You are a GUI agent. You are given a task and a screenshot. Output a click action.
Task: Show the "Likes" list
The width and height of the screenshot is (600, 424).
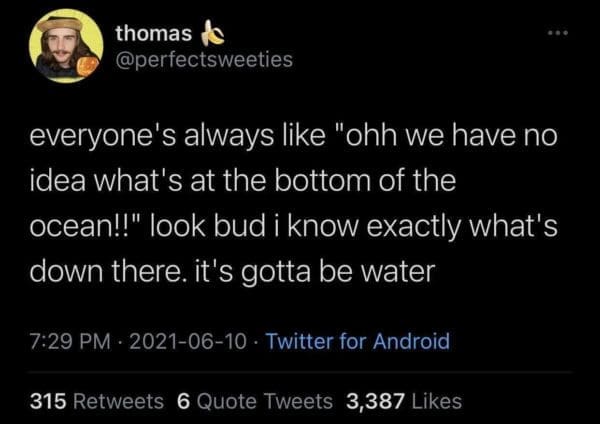(436, 401)
